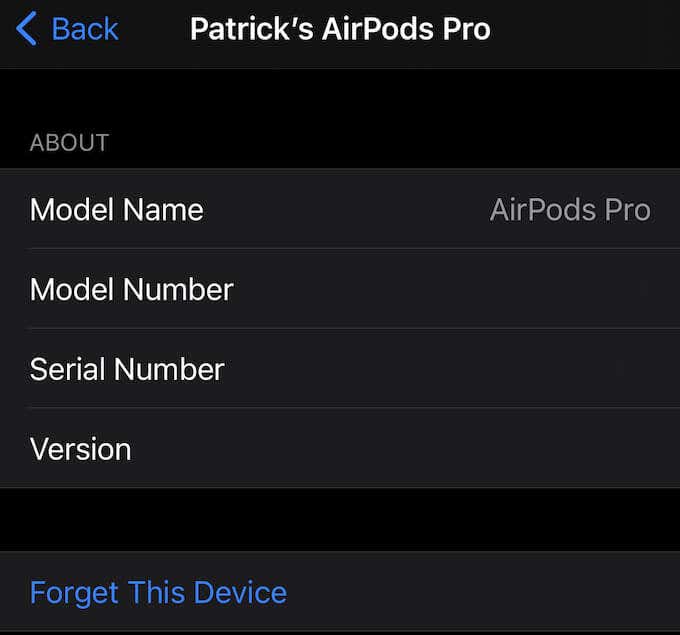The image size is (680, 635).
Task: Tap the blue back chevron arrow
Action: [x=27, y=29]
